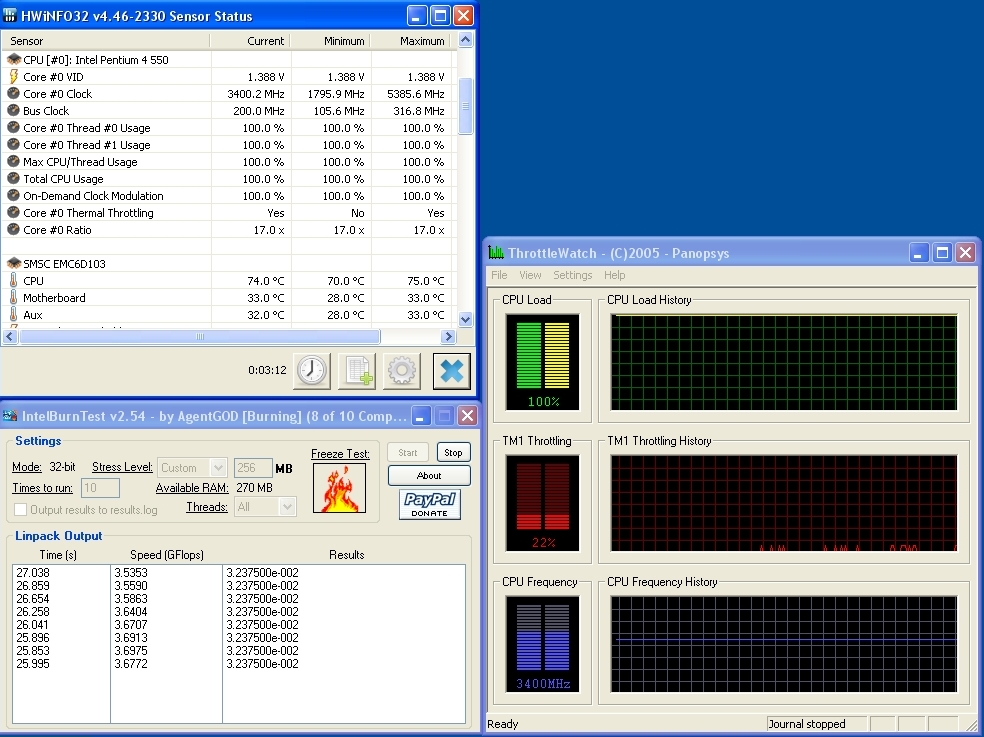Viewport: 984px width, 737px height.
Task: Click the About button in IntelBurnTest
Action: (x=429, y=475)
